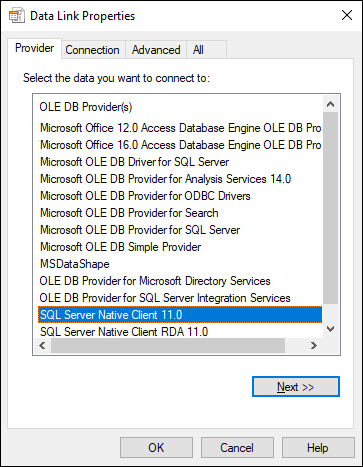Click the Data Link Properties title icon
This screenshot has height=467, width=363.
point(16,16)
